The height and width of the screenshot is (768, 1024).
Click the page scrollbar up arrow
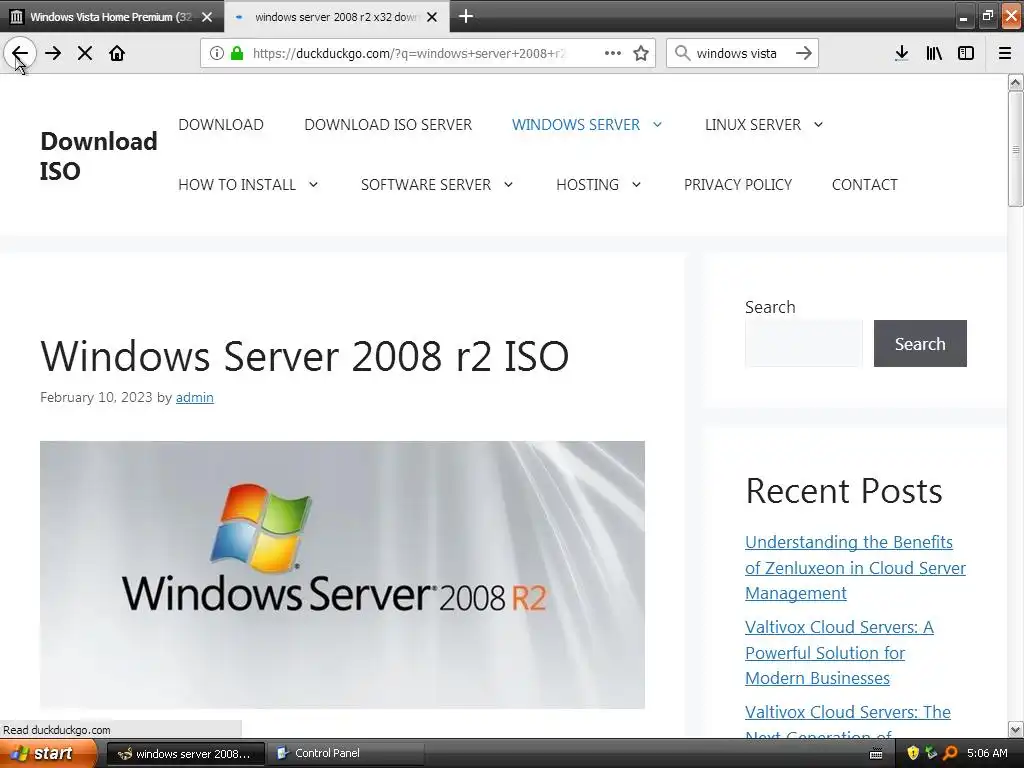click(1015, 82)
